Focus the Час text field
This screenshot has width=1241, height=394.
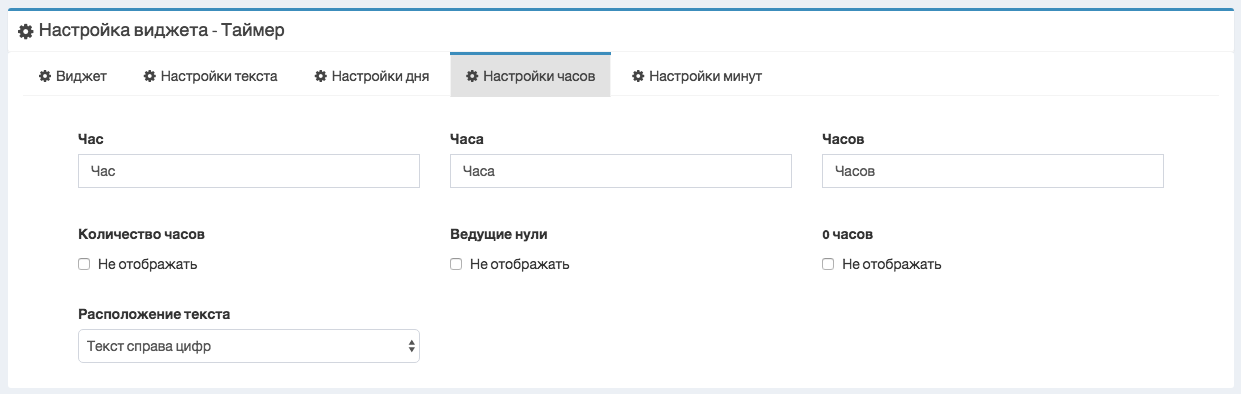[x=249, y=171]
